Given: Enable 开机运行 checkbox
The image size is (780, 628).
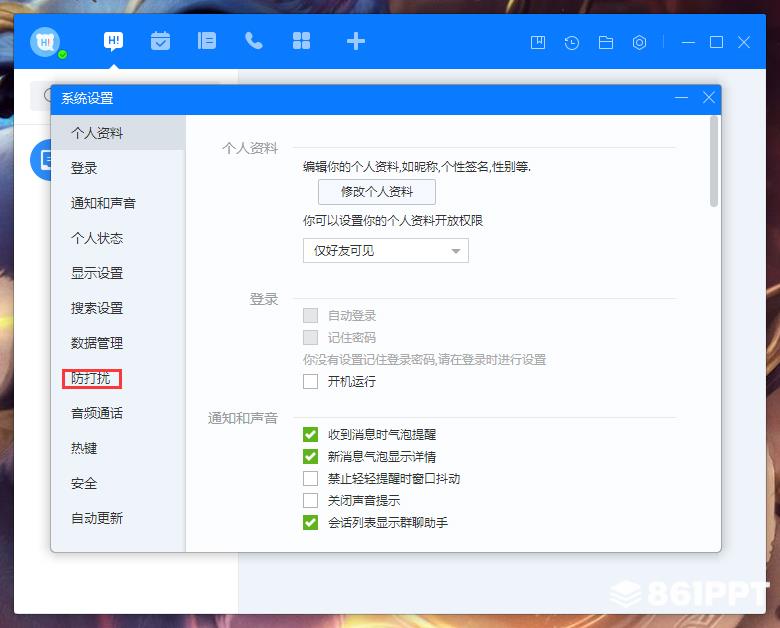Looking at the screenshot, I should [310, 382].
